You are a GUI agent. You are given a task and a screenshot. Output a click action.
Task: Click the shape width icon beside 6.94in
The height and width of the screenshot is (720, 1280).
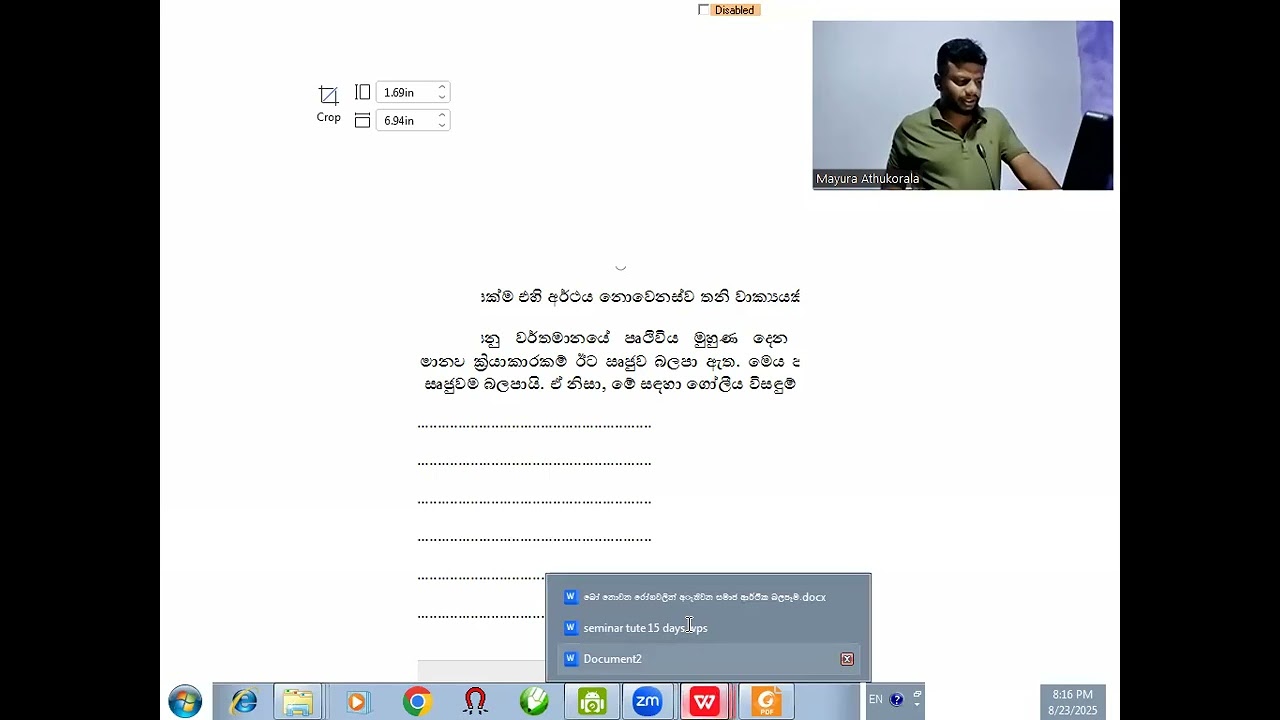(363, 120)
